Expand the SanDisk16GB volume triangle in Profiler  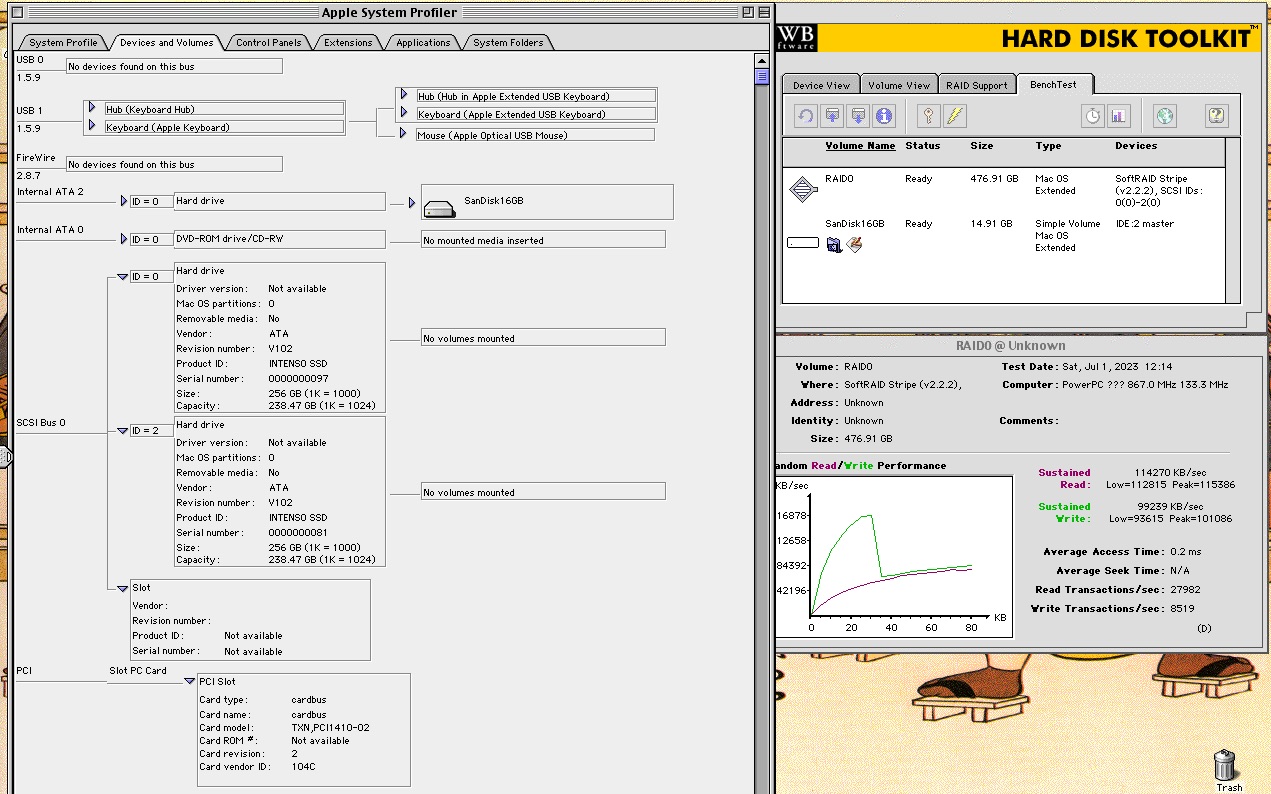point(412,203)
